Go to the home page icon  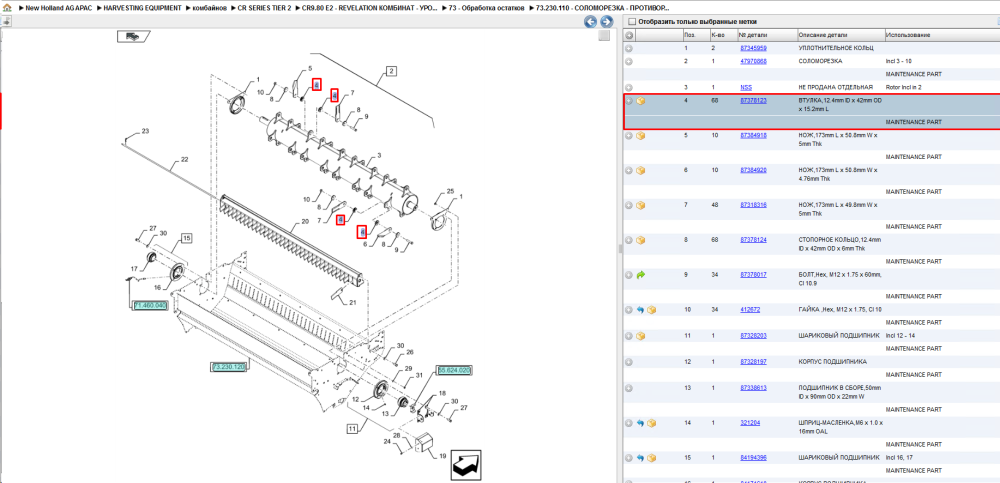6,8
